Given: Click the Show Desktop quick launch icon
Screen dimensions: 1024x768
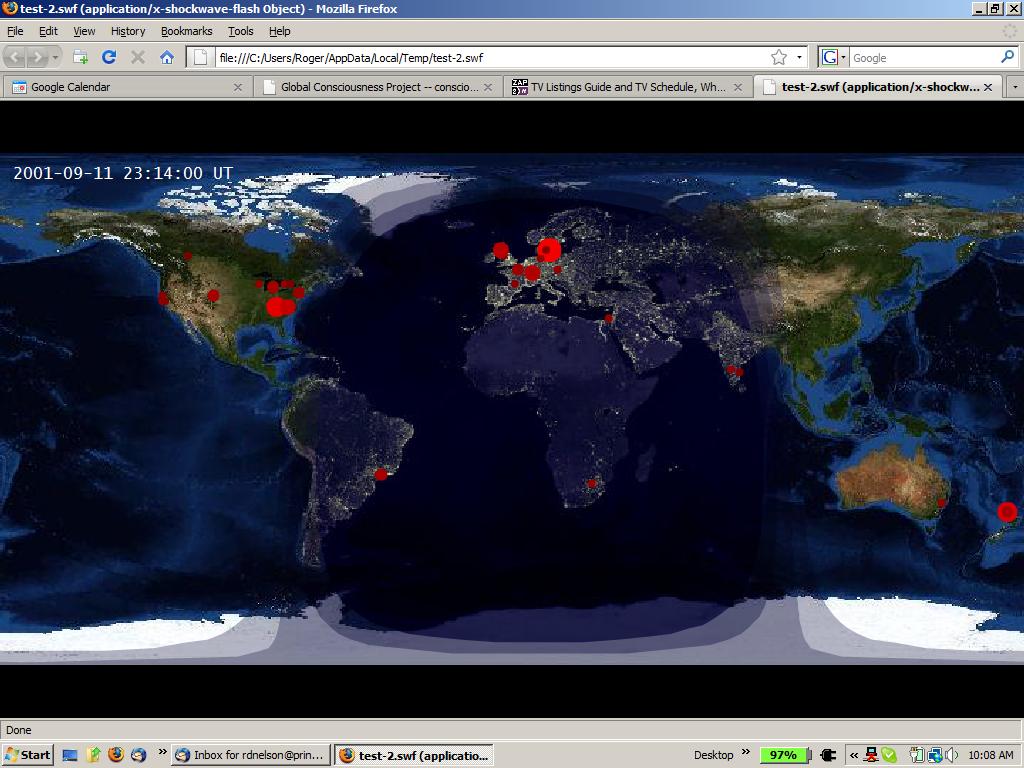Looking at the screenshot, I should (70, 755).
